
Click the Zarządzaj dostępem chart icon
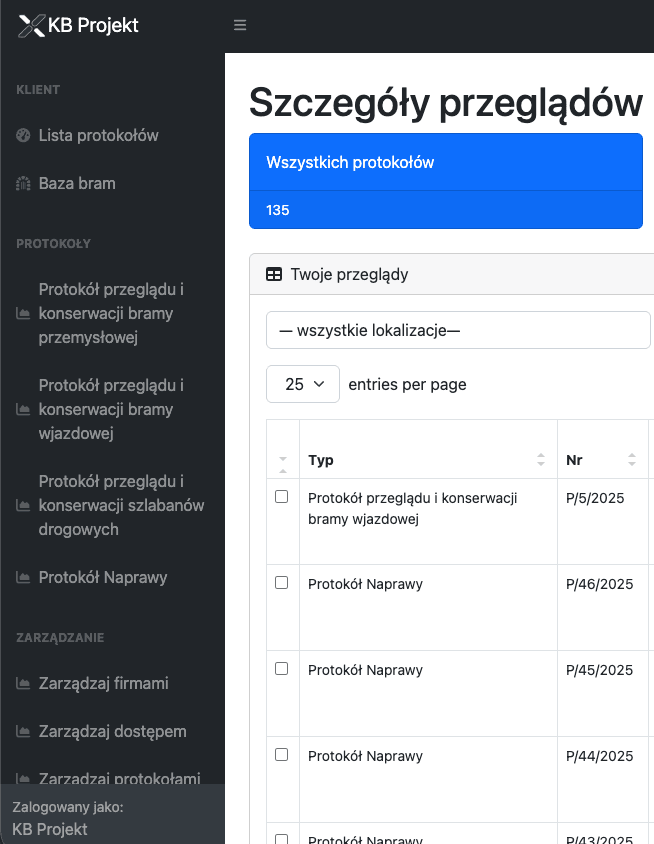coord(23,732)
